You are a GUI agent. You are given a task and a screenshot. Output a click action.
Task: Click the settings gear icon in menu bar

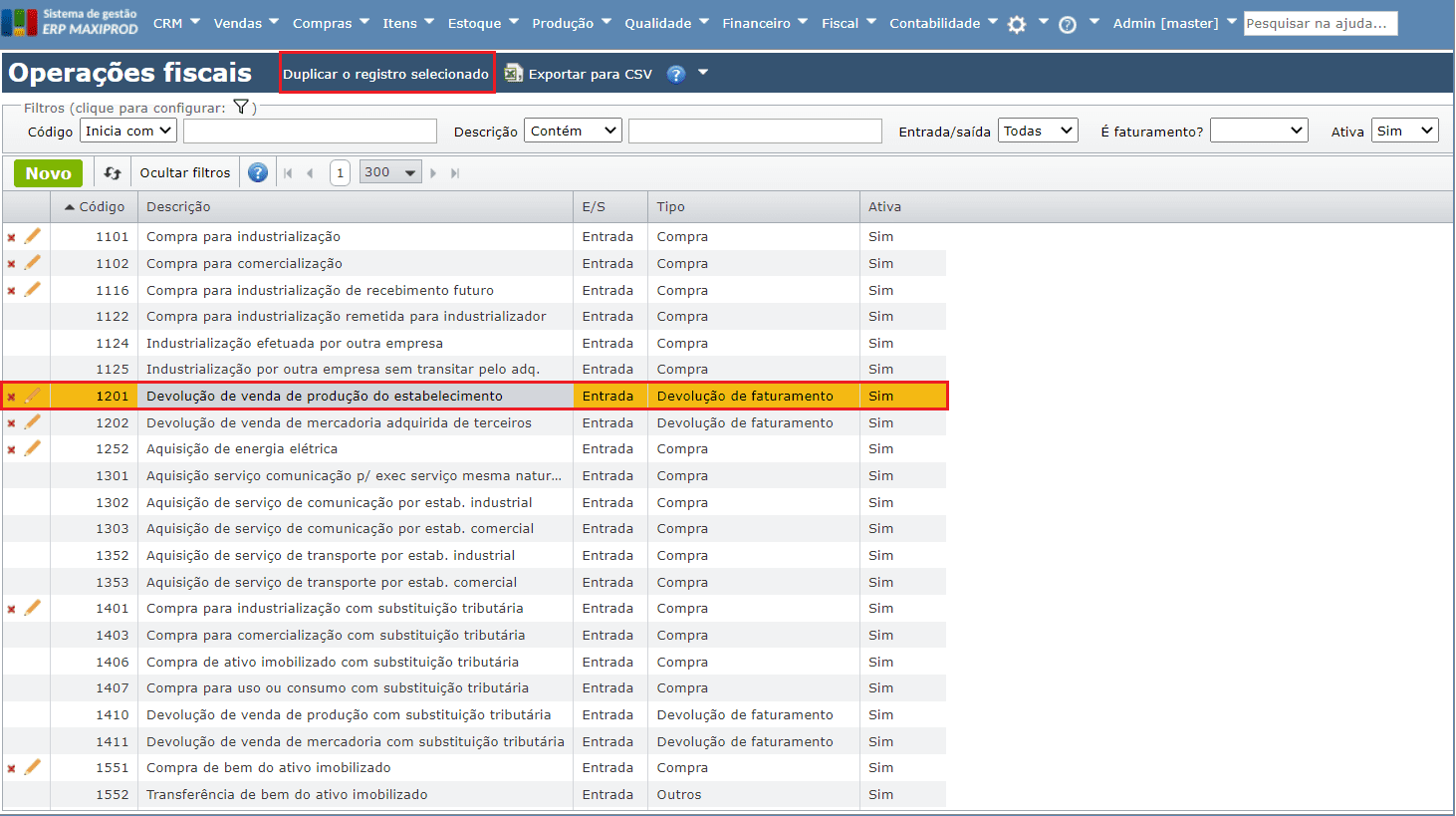pos(1017,24)
